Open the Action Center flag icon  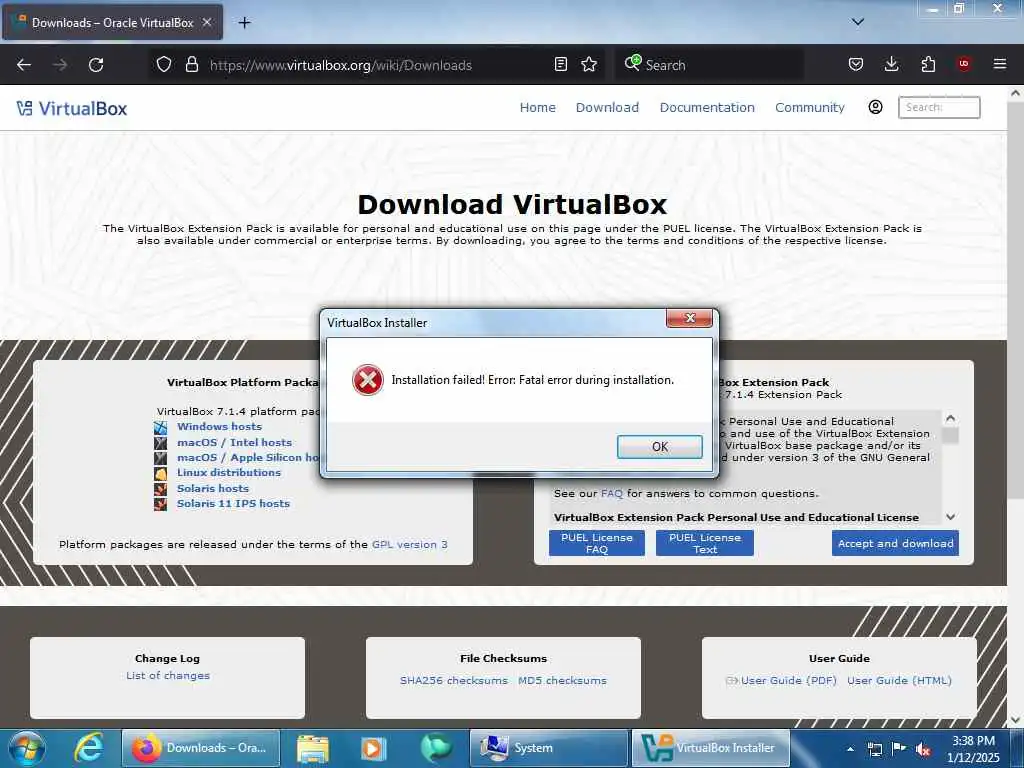[899, 748]
